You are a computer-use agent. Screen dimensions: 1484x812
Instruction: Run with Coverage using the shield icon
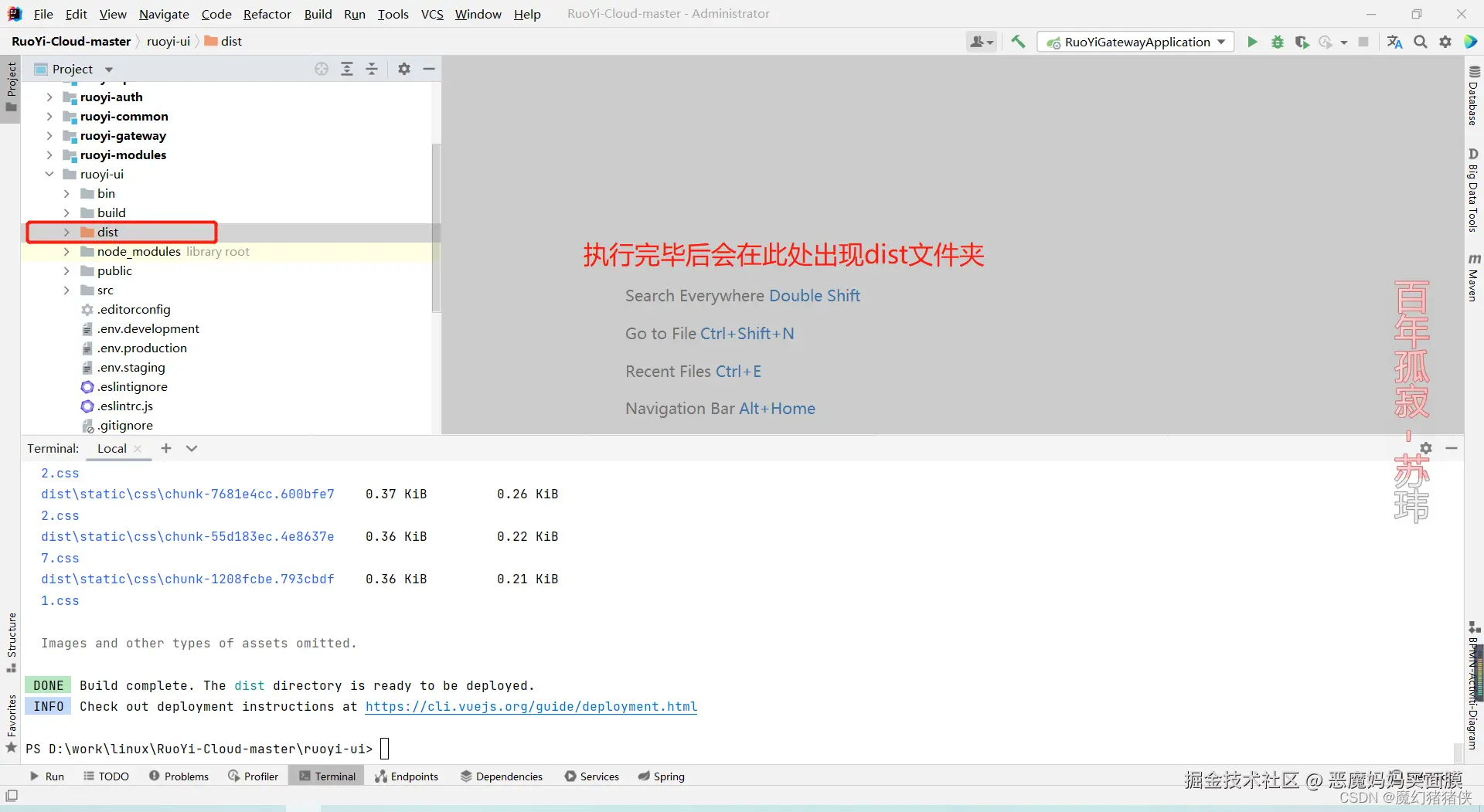(1302, 42)
